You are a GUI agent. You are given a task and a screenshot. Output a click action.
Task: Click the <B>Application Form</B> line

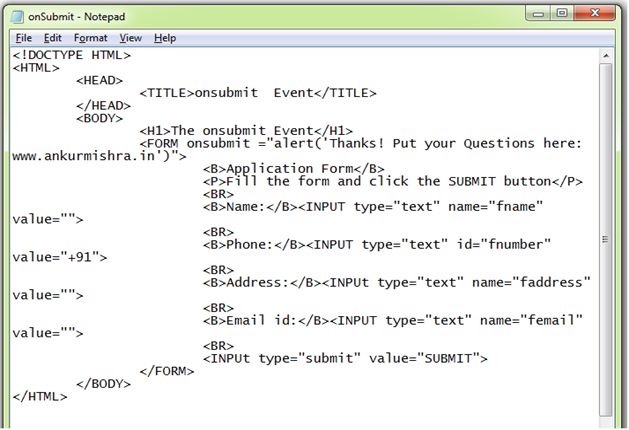[294, 169]
